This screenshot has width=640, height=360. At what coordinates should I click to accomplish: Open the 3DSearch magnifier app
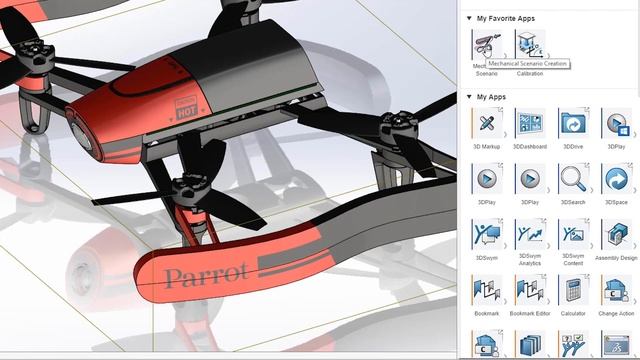pyautogui.click(x=573, y=179)
